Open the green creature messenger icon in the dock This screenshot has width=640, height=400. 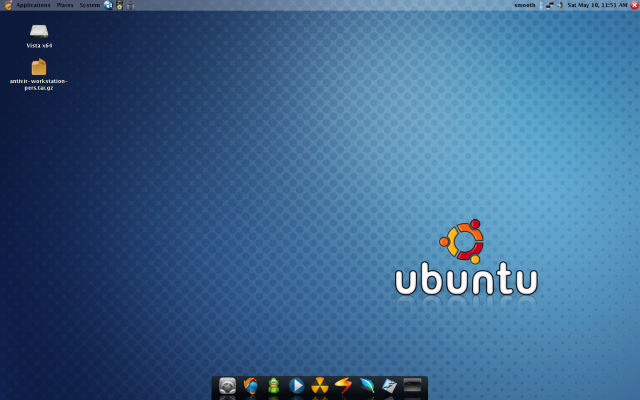[x=273, y=386]
